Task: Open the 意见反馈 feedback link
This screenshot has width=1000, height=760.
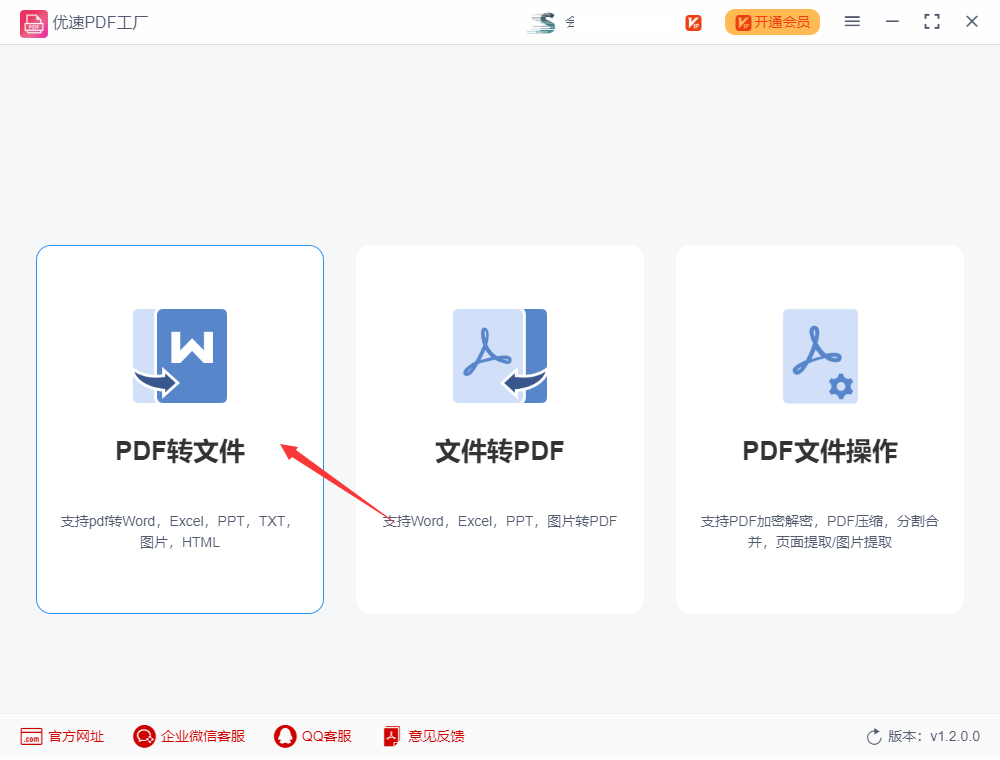Action: (x=436, y=736)
